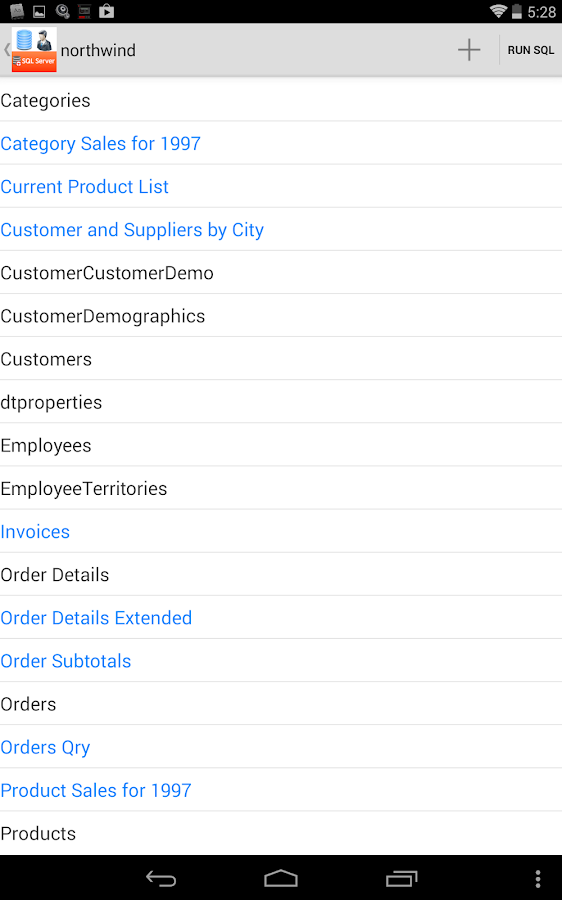Open the Employees table
562x900 pixels.
tap(281, 445)
